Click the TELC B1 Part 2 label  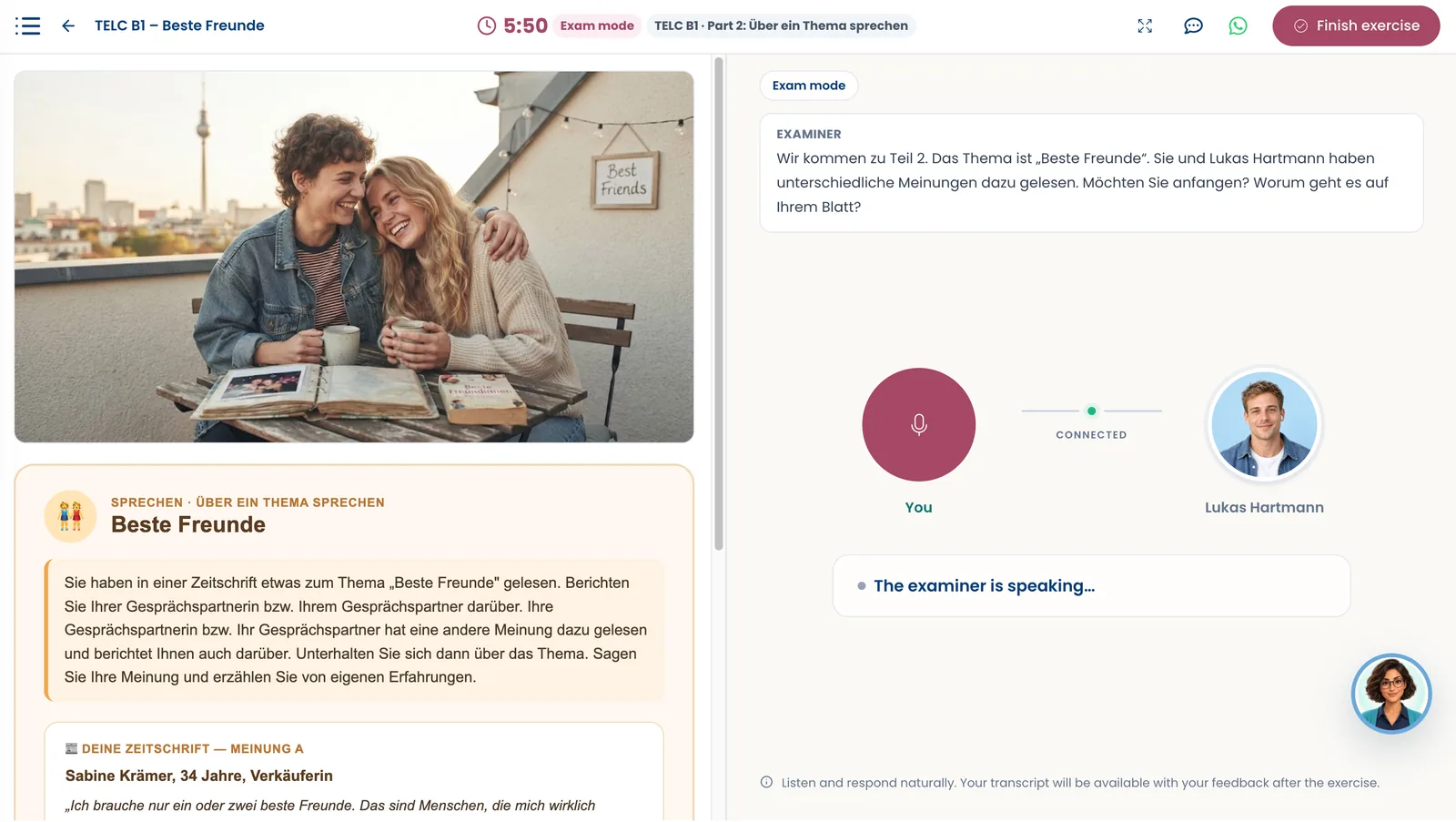point(781,25)
